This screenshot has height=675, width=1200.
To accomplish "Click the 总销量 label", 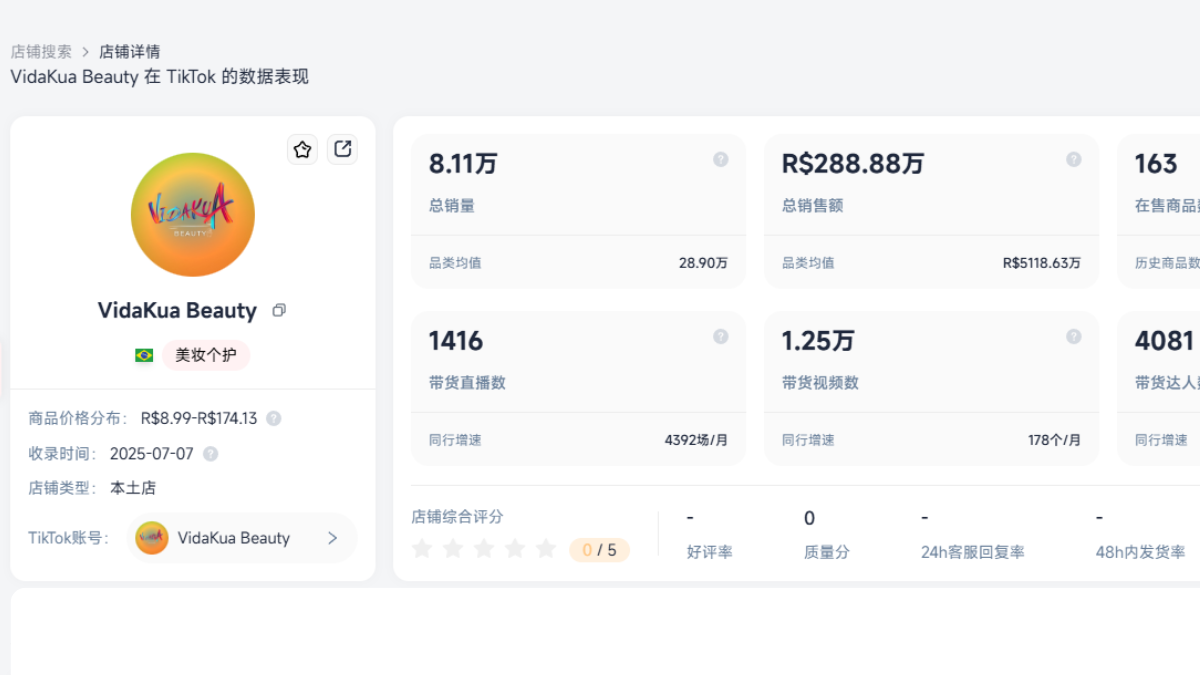I will 452,206.
